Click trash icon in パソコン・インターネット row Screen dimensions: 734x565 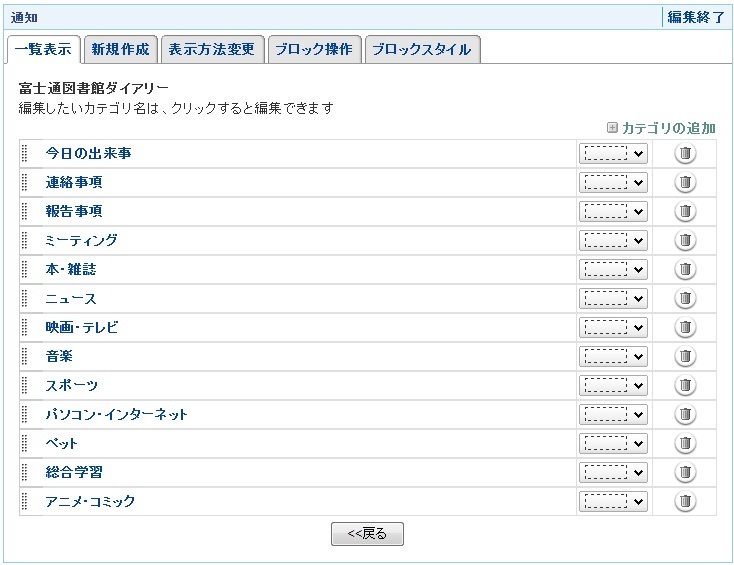685,414
